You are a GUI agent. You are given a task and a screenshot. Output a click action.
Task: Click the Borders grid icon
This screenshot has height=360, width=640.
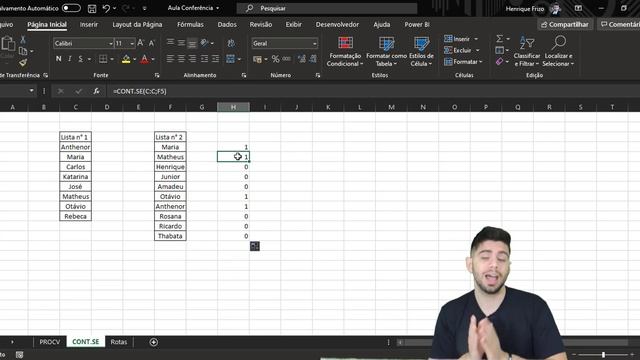click(x=103, y=59)
